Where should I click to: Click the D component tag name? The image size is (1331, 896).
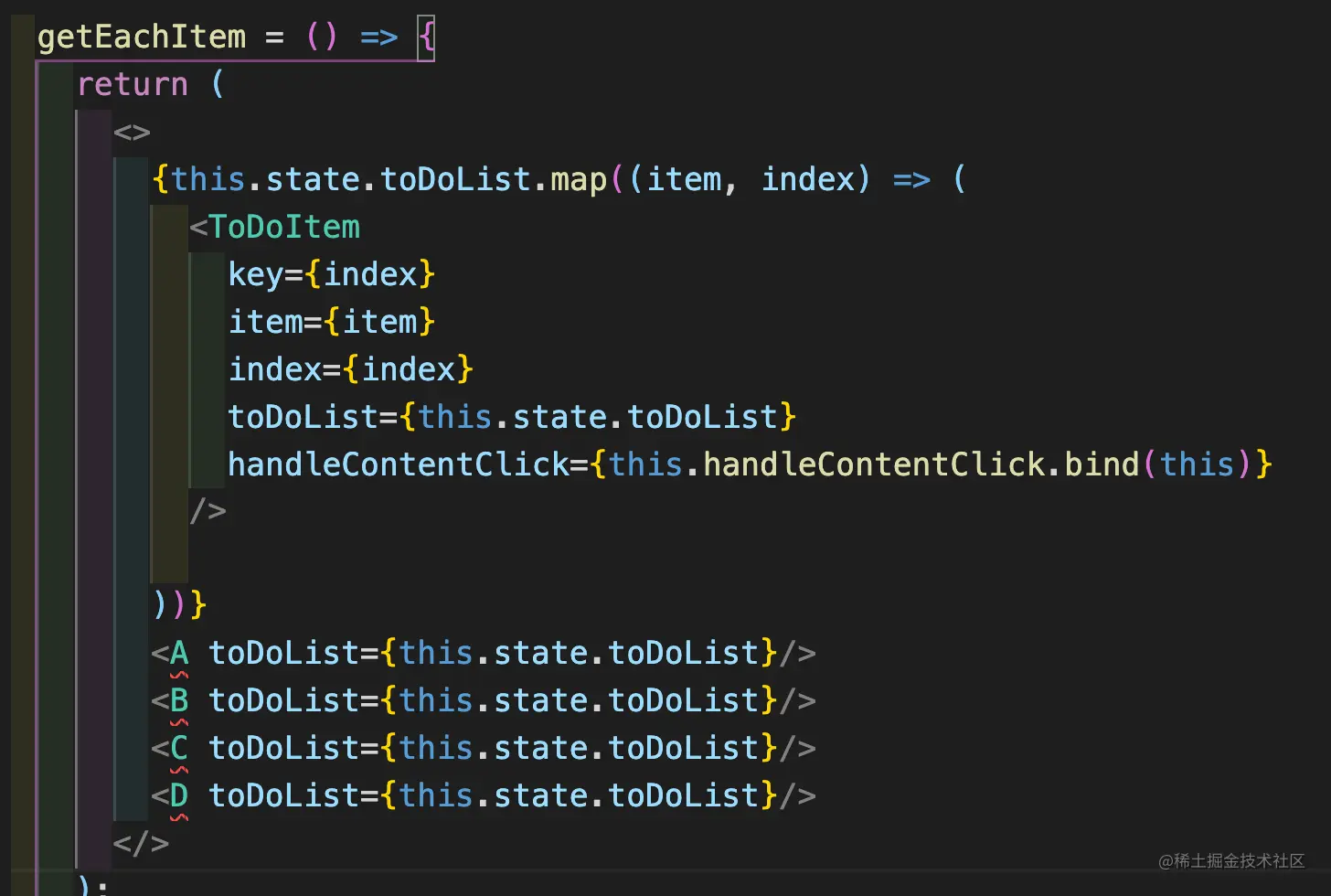click(x=179, y=796)
